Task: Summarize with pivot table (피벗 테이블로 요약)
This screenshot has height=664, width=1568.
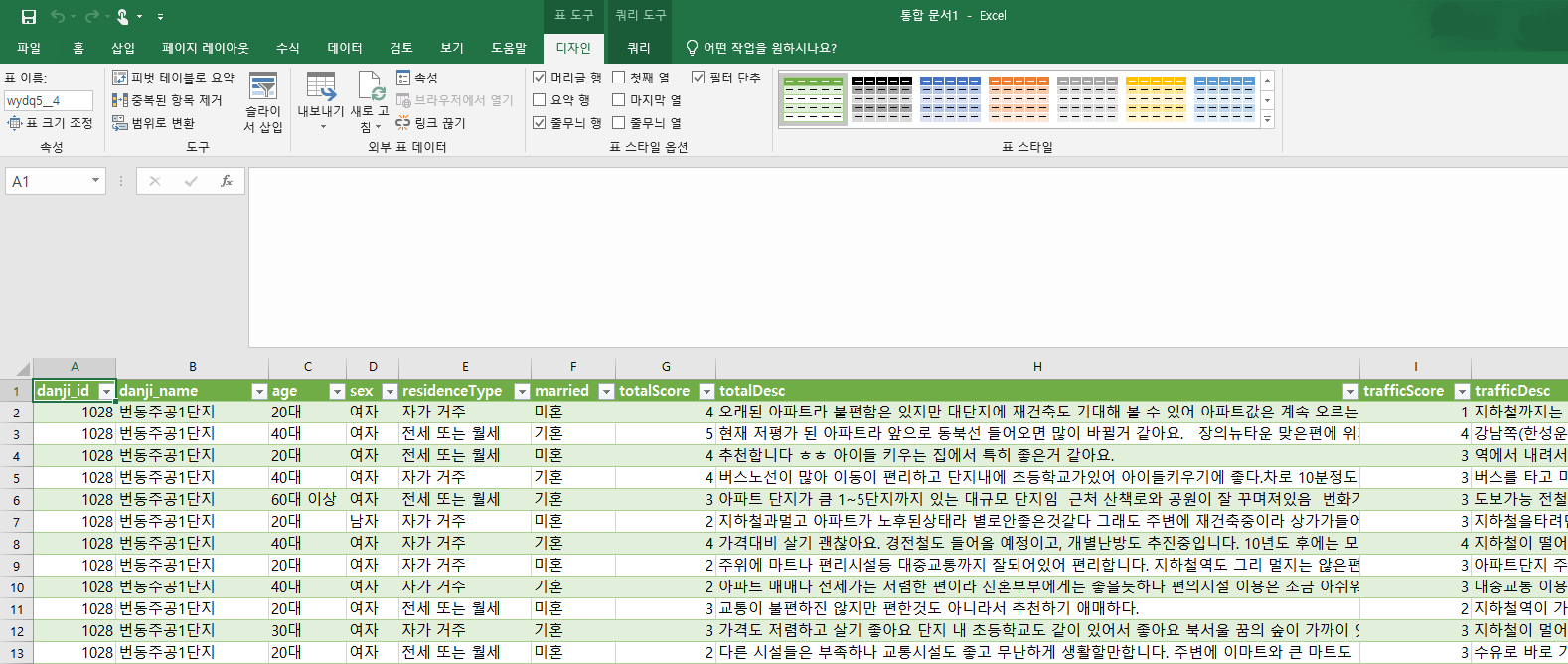Action: (x=173, y=78)
